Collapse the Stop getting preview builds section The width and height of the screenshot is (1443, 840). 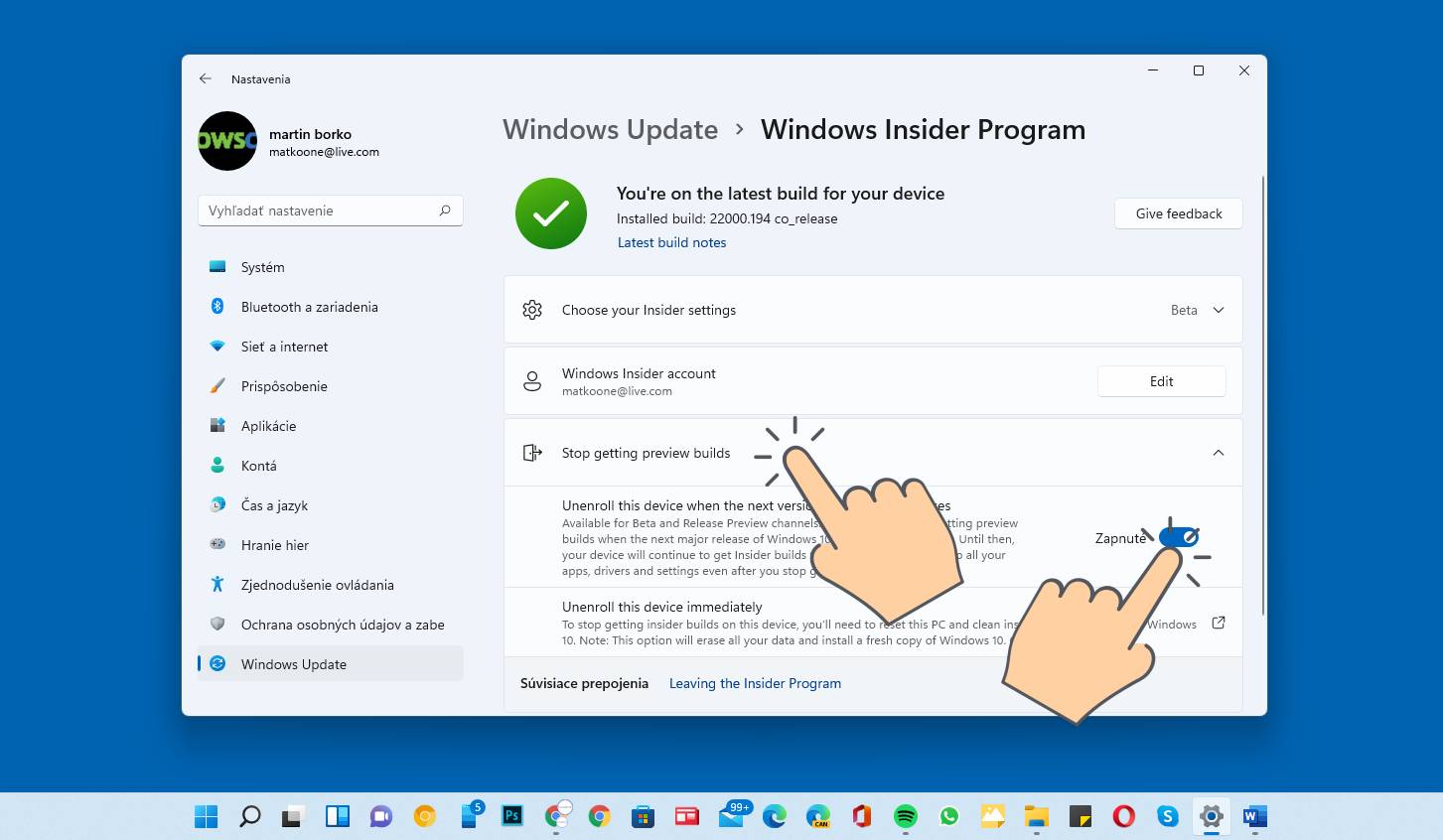1219,453
